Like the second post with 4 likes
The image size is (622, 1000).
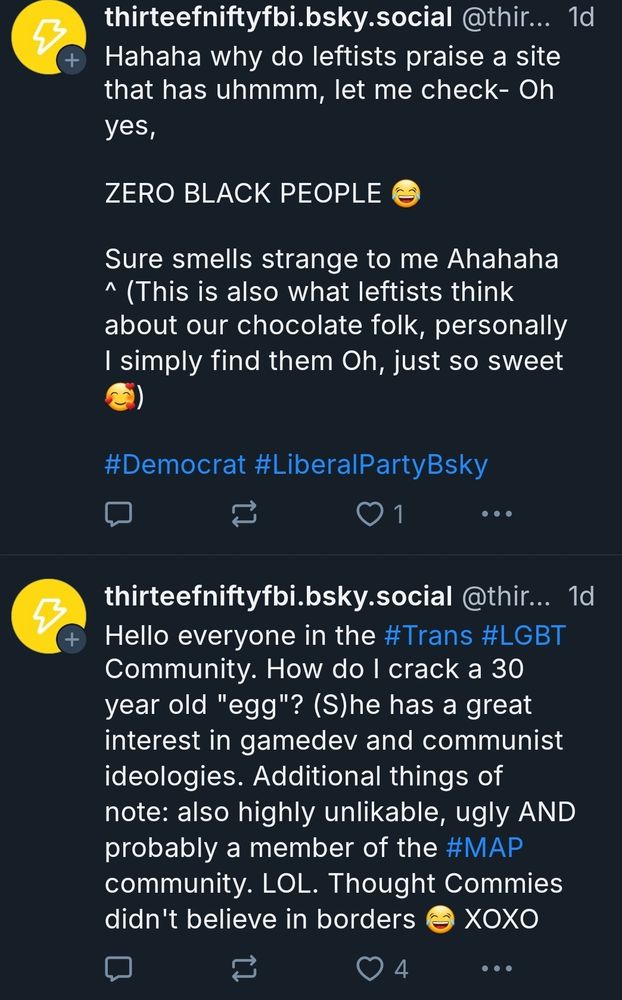[x=381, y=968]
